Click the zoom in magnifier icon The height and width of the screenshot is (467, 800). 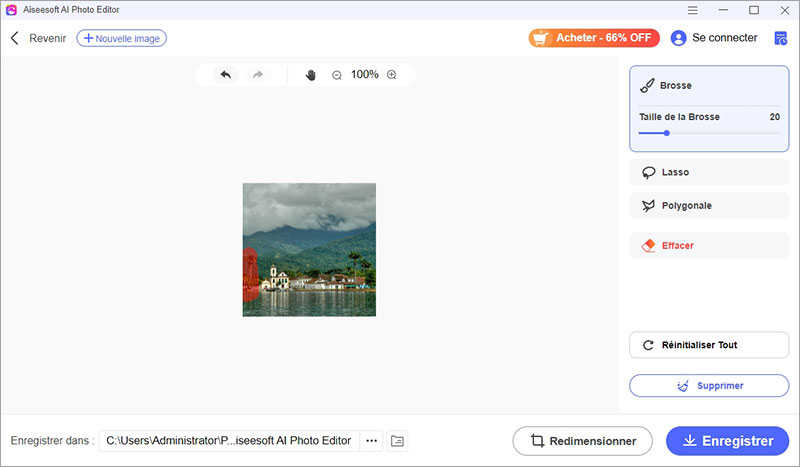(392, 75)
